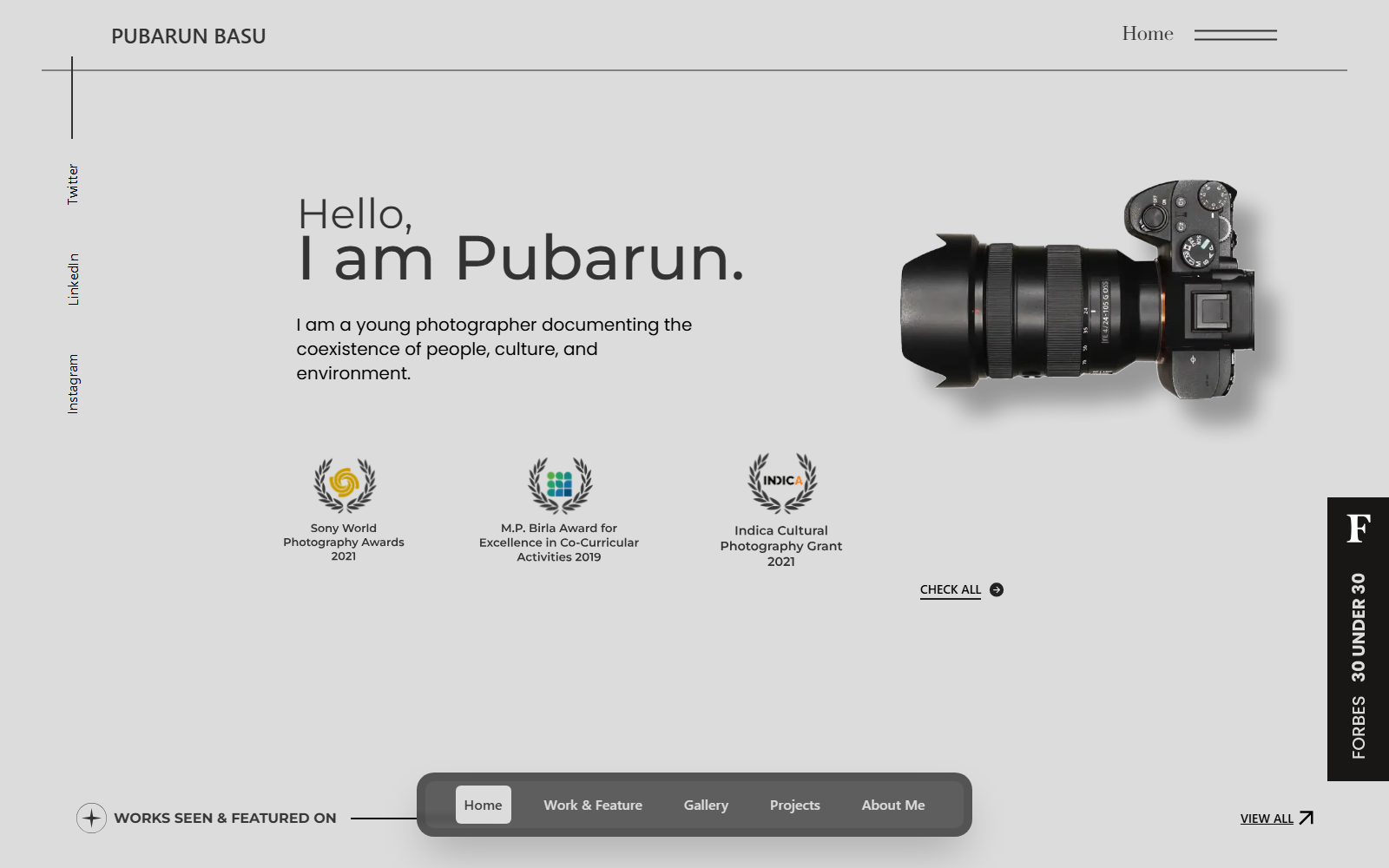
Task: Click the 'Hello,' greeting text
Action: 355,214
